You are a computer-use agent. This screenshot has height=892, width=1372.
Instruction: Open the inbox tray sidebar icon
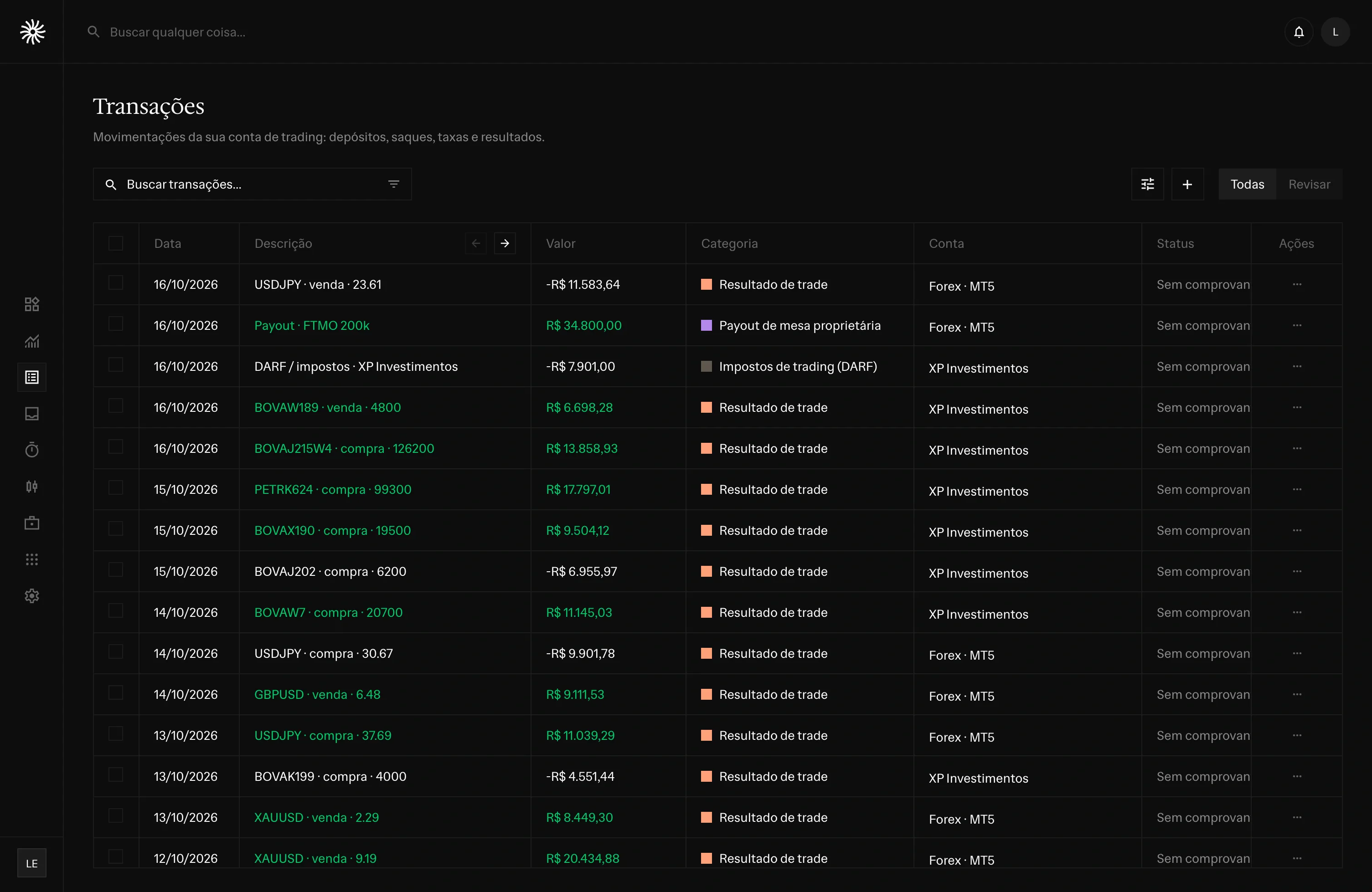(32, 414)
